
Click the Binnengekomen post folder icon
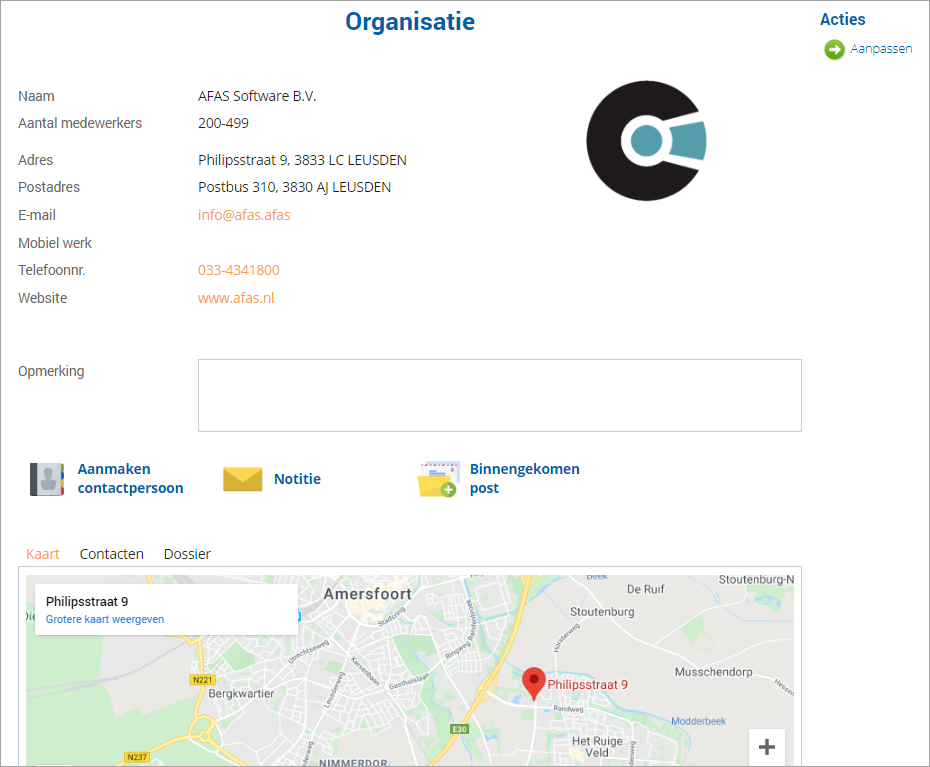coord(438,479)
